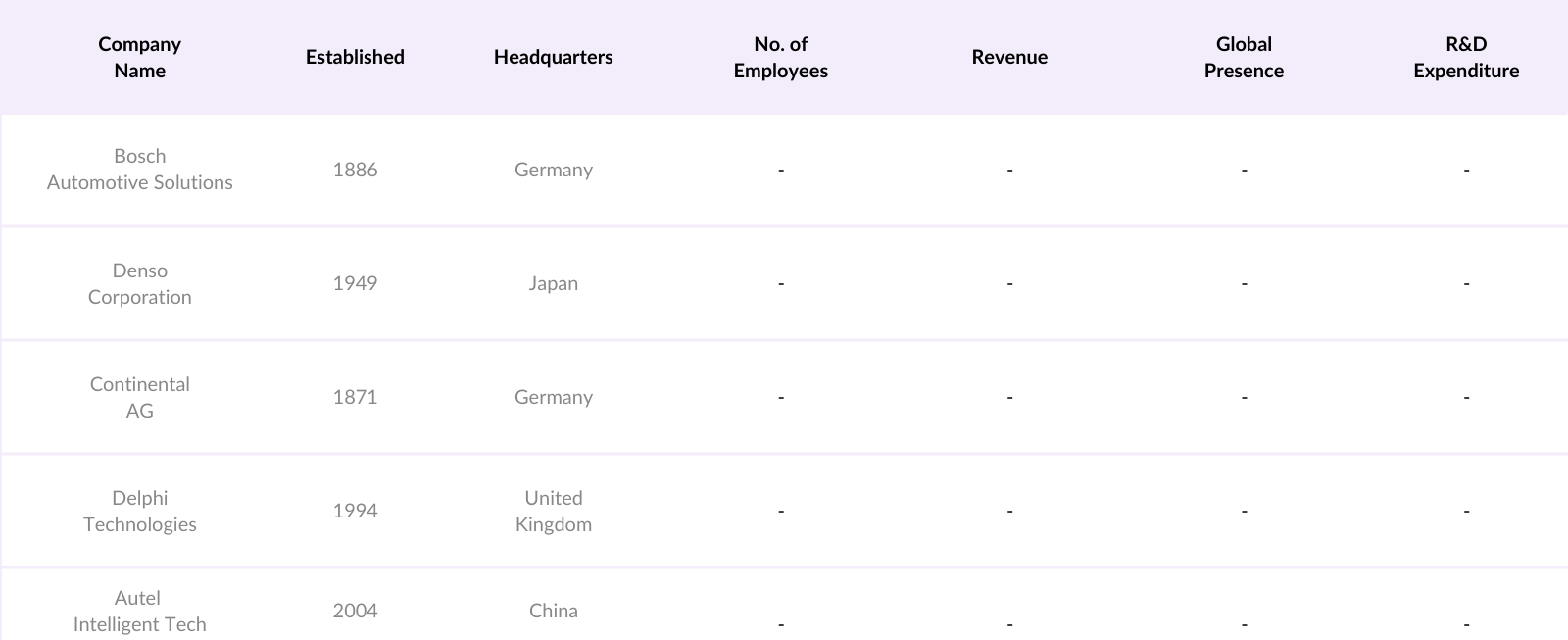This screenshot has height=640, width=1568.
Task: Select the Continental AG cell
Action: (140, 397)
